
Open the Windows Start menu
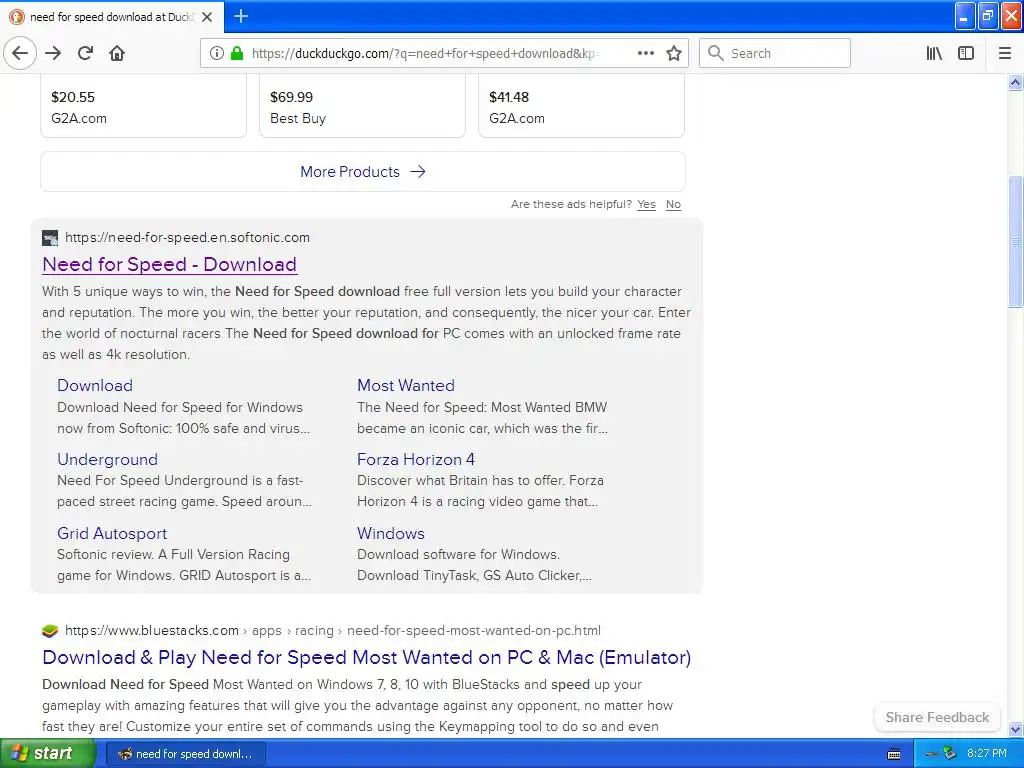click(x=47, y=754)
